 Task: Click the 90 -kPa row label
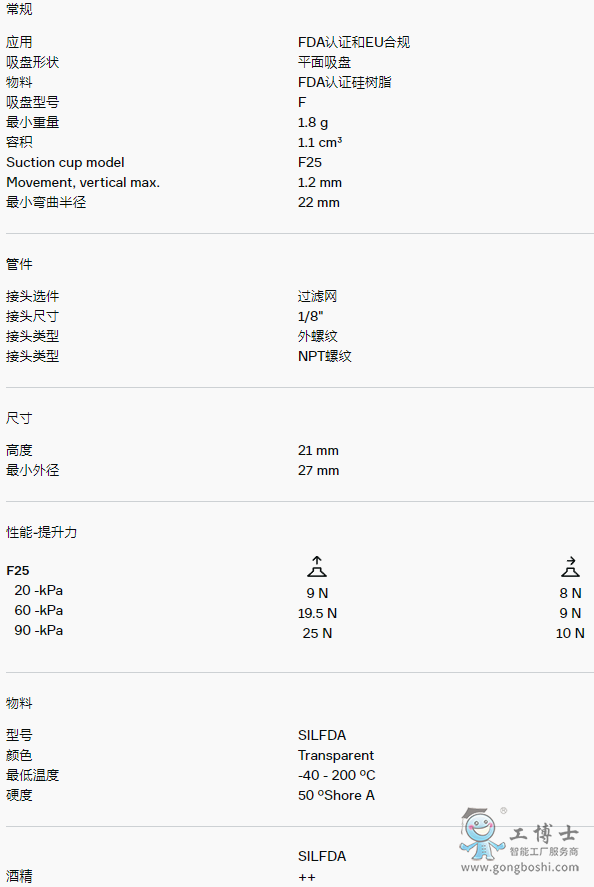(x=38, y=630)
